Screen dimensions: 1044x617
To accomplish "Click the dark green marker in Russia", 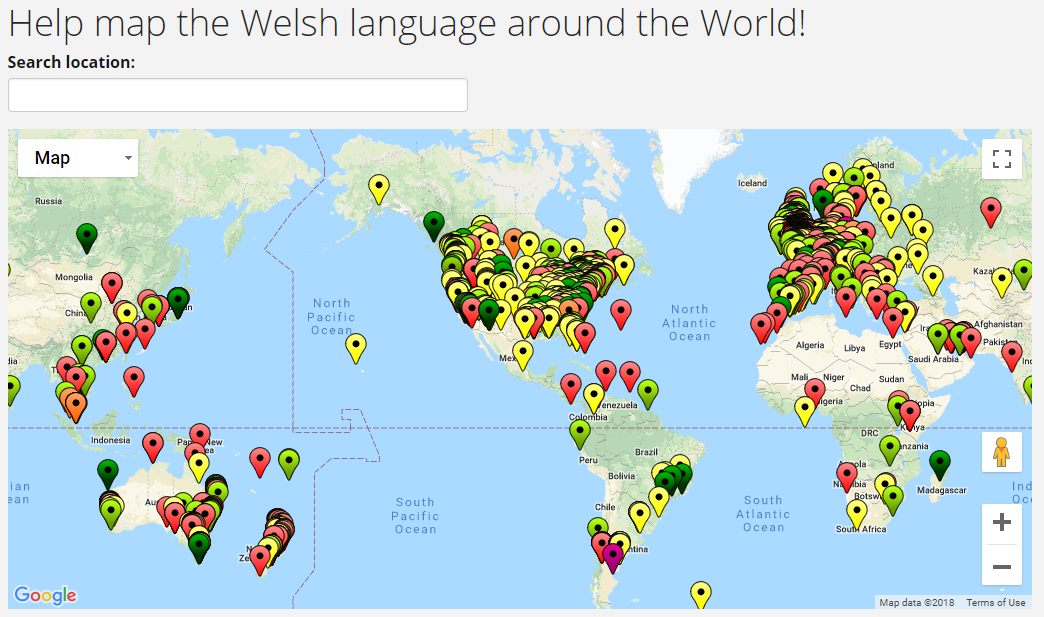I will coord(87,235).
